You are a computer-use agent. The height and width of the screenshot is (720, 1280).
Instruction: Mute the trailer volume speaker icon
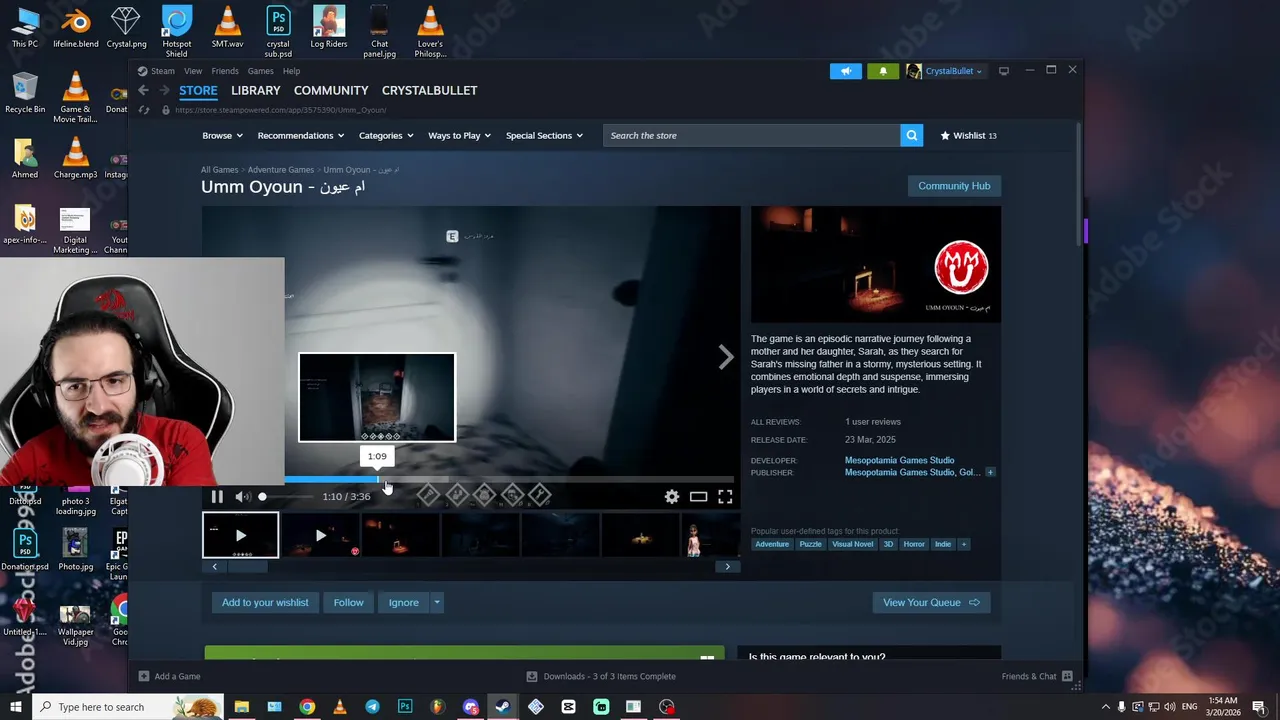pos(242,497)
